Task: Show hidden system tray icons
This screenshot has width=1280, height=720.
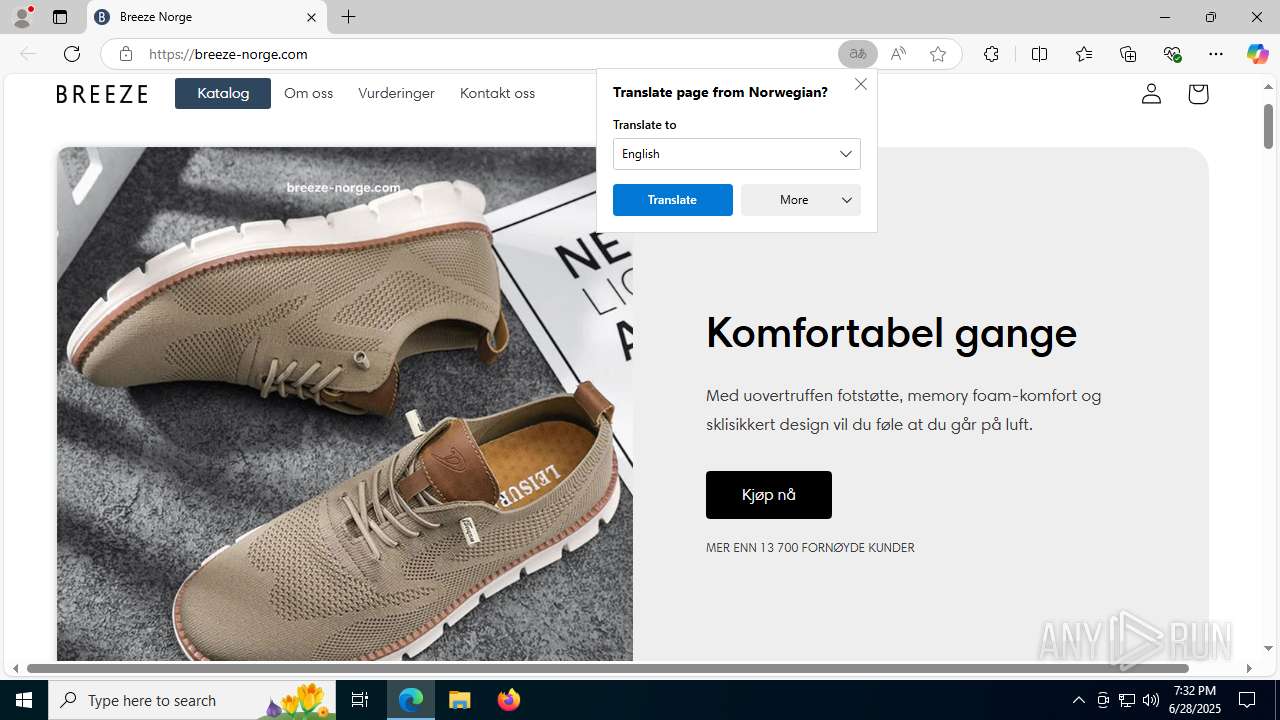Action: (x=1078, y=700)
